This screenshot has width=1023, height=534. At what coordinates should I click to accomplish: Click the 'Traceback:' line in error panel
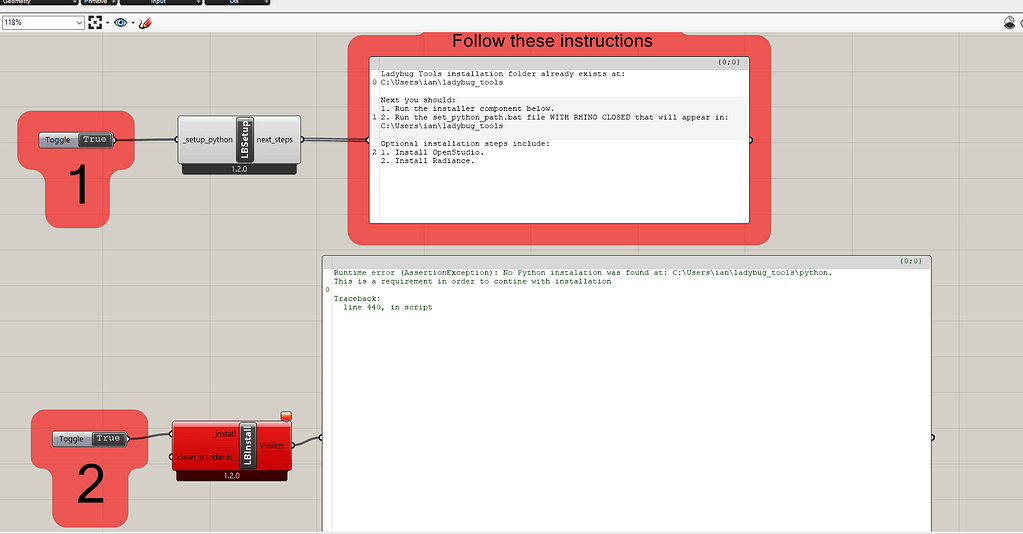tap(357, 299)
